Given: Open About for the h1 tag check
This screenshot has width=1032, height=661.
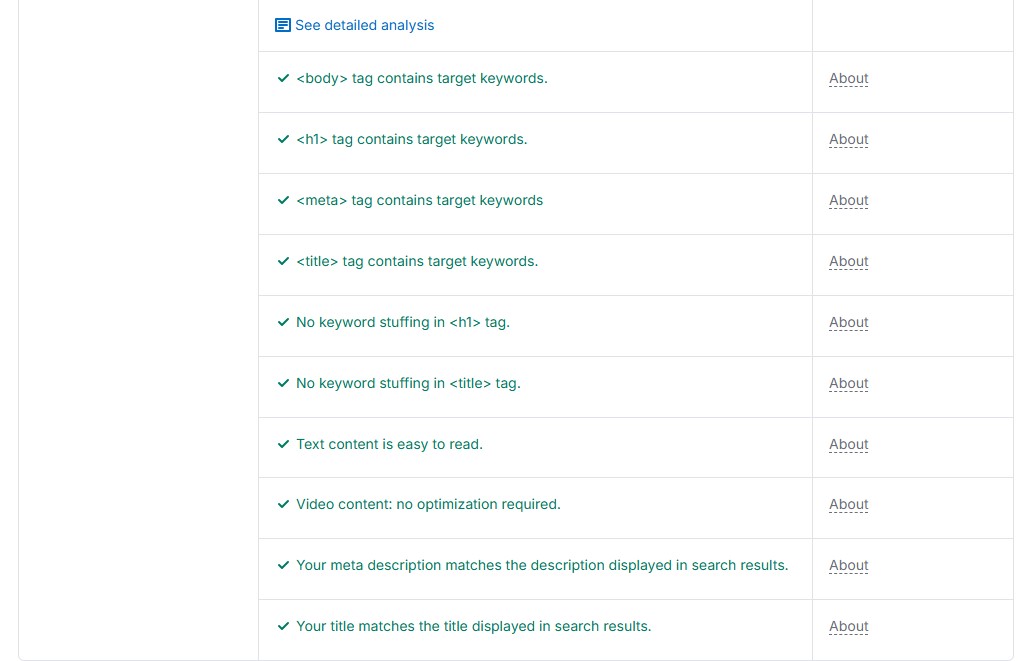Looking at the screenshot, I should pos(848,139).
